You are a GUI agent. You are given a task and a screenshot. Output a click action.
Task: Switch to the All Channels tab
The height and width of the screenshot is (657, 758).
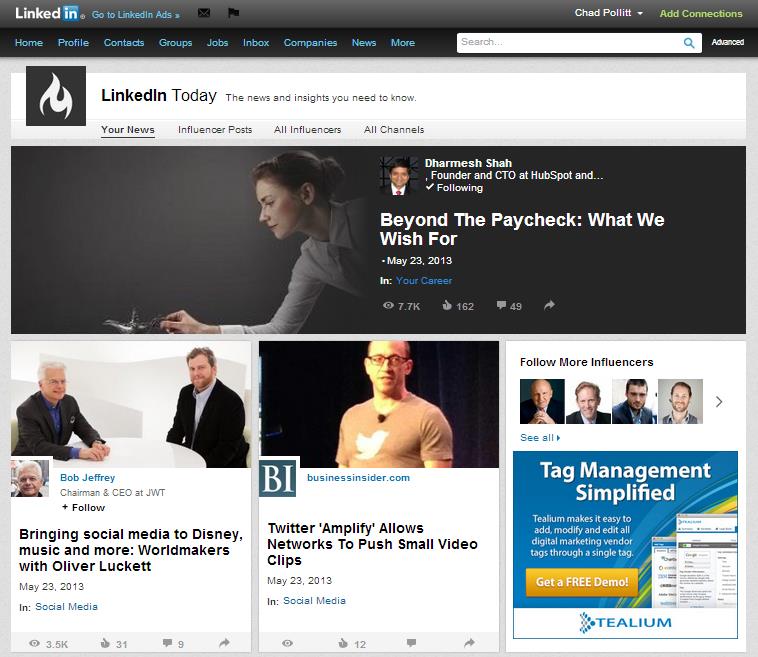tap(394, 130)
